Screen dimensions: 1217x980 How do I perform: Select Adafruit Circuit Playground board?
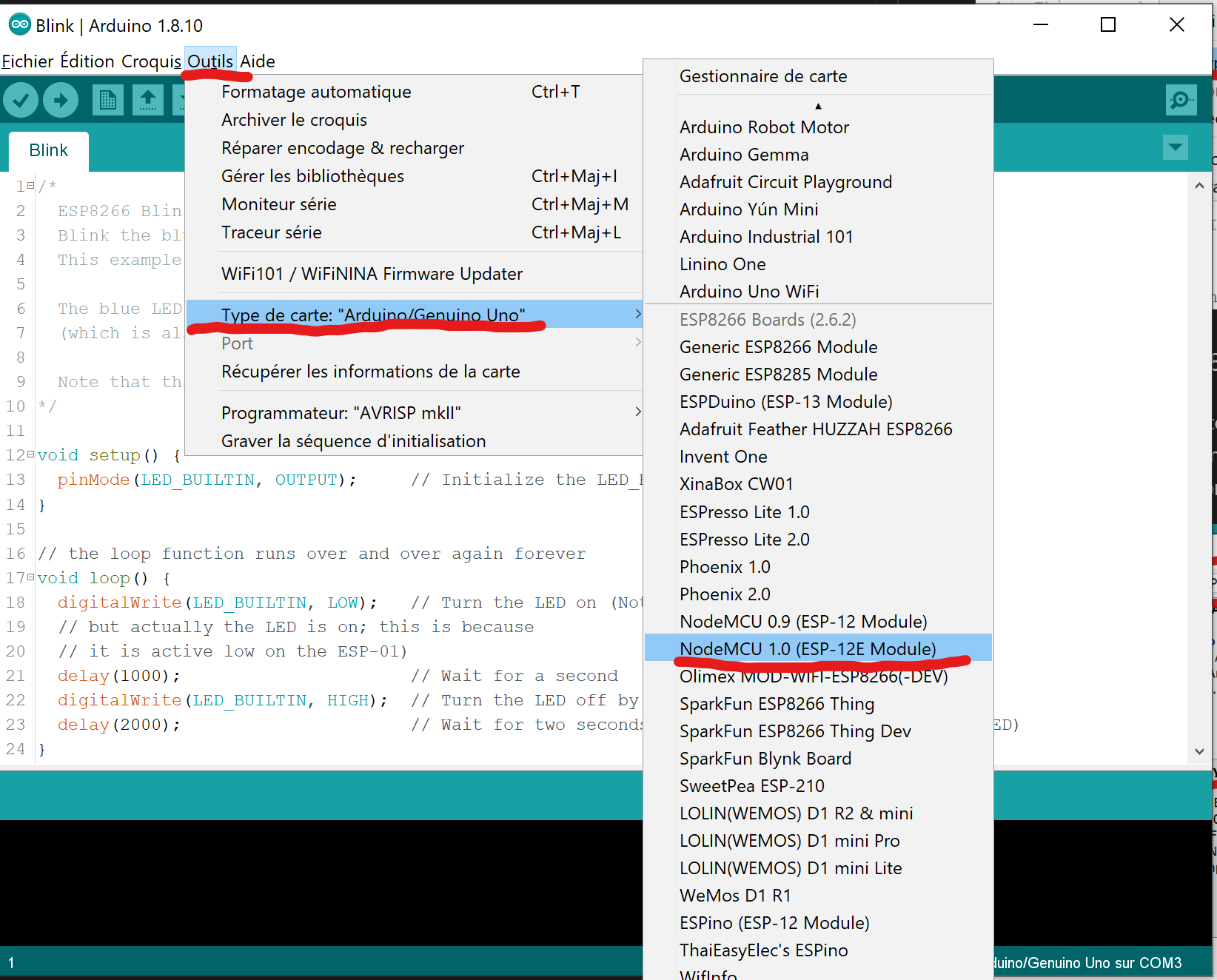coord(818,182)
